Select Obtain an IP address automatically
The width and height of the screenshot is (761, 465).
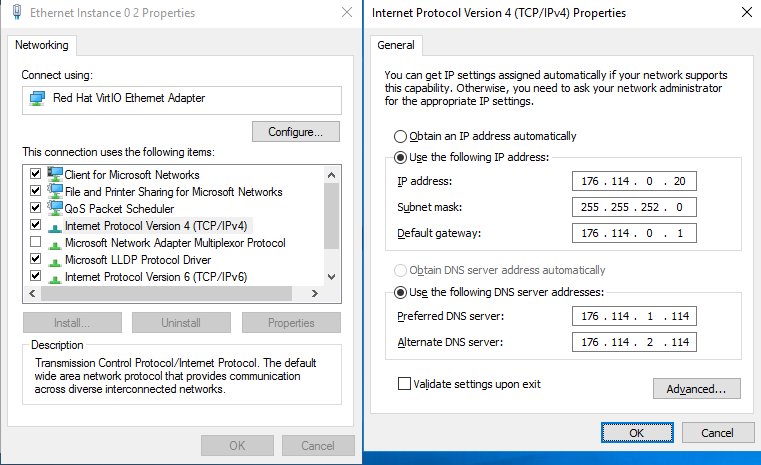(x=400, y=136)
